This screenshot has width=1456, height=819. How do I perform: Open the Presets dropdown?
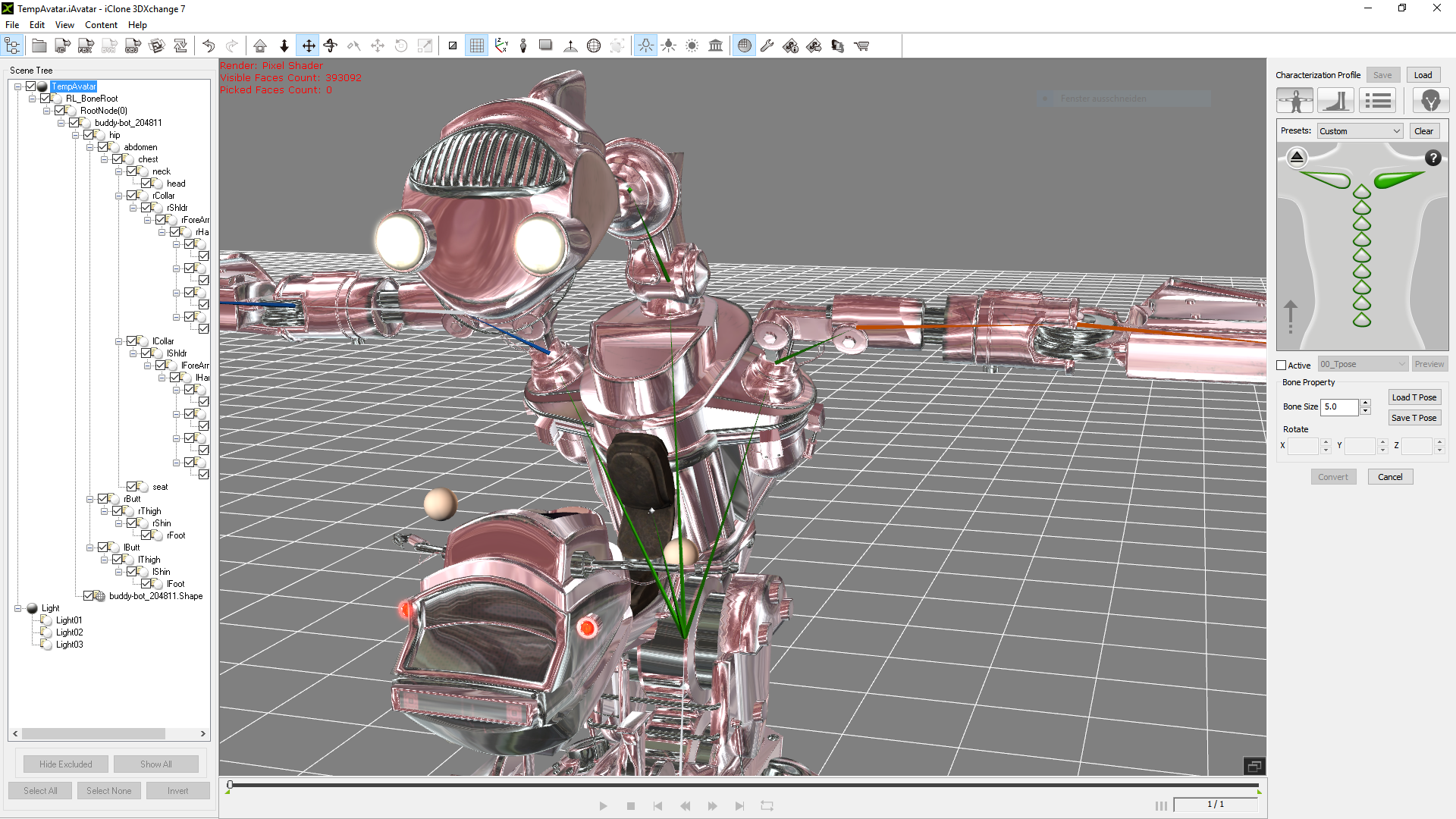pyautogui.click(x=1360, y=131)
